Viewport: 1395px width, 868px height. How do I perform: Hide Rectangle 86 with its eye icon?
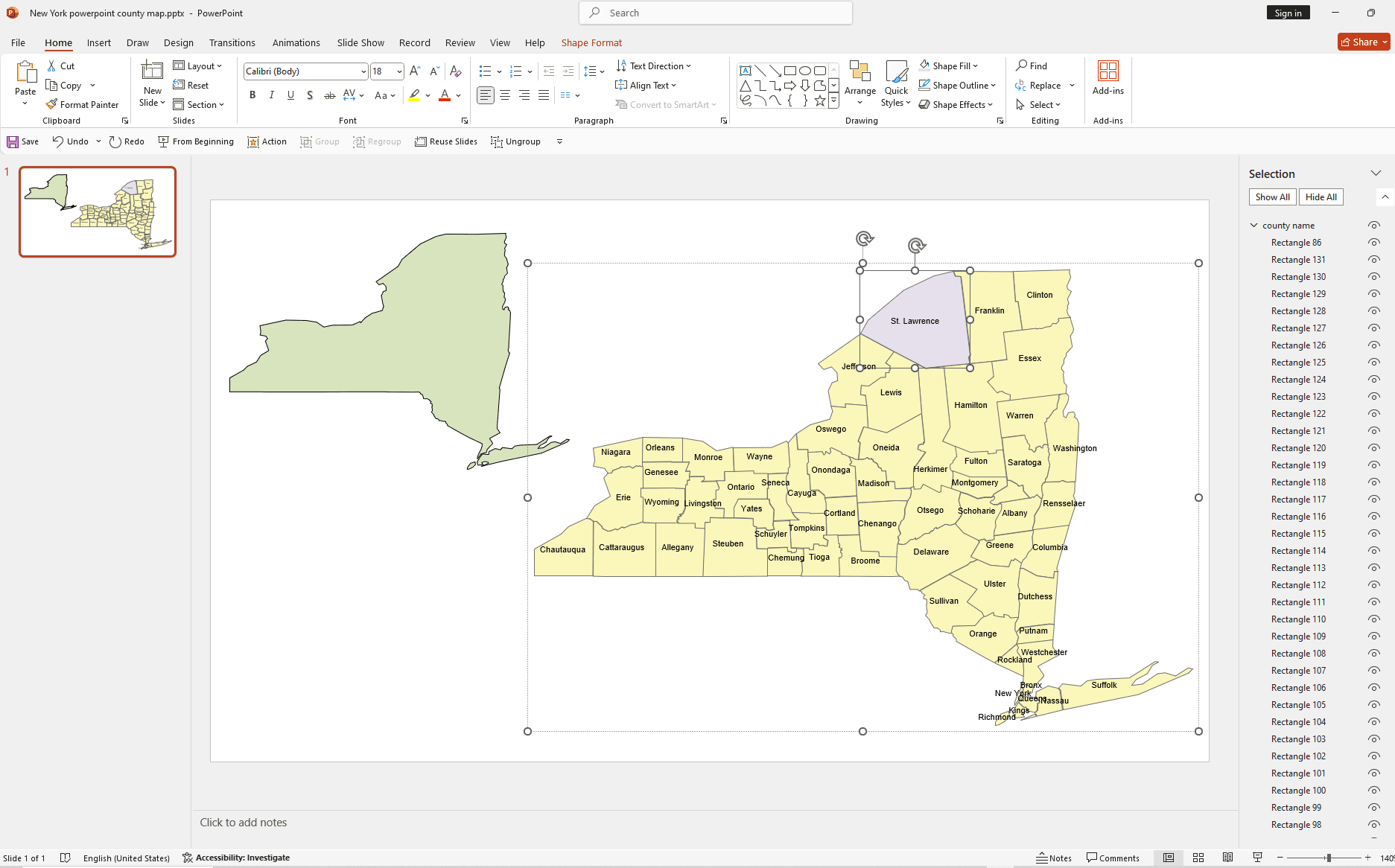1374,243
